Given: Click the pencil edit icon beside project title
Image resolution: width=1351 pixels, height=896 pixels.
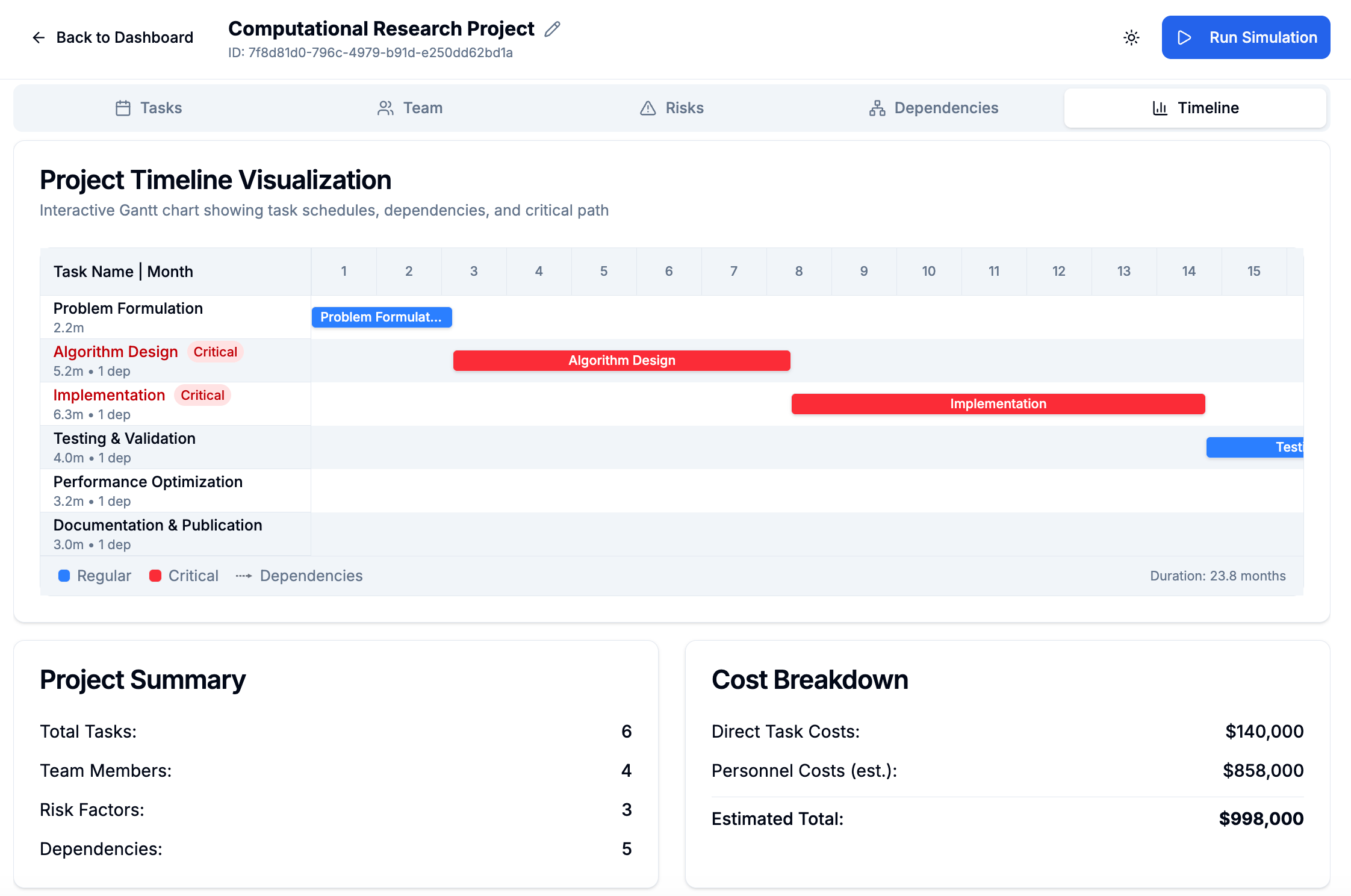Looking at the screenshot, I should (x=552, y=29).
